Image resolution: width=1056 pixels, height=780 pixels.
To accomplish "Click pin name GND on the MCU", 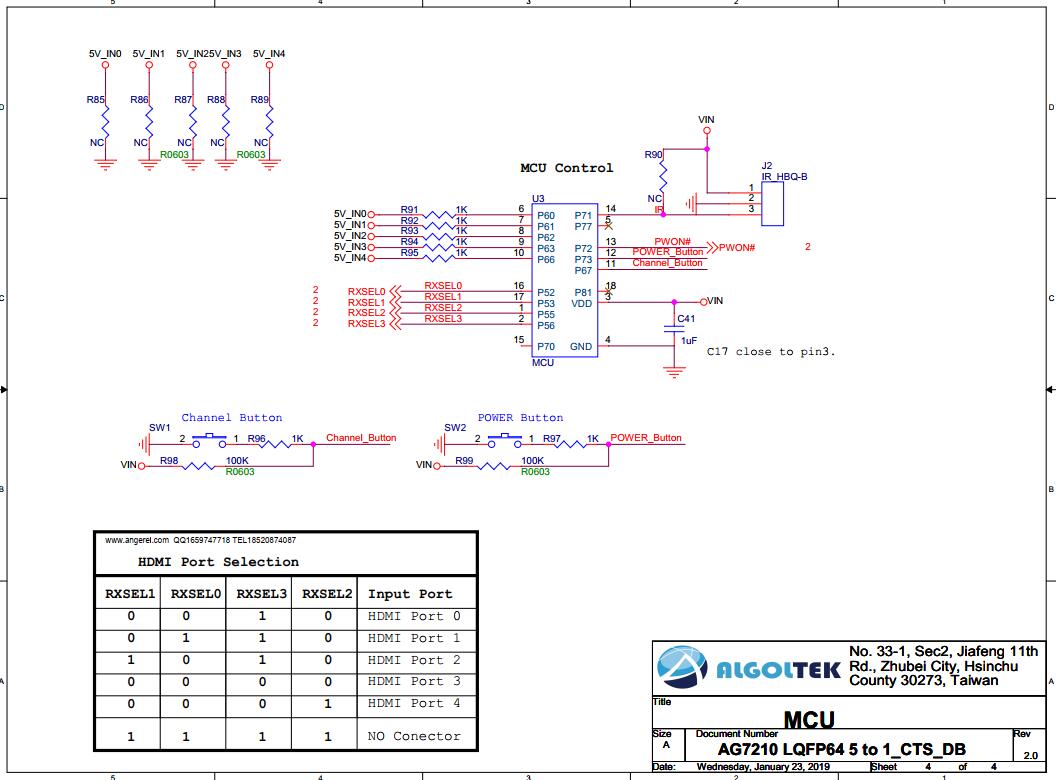I will tap(581, 347).
